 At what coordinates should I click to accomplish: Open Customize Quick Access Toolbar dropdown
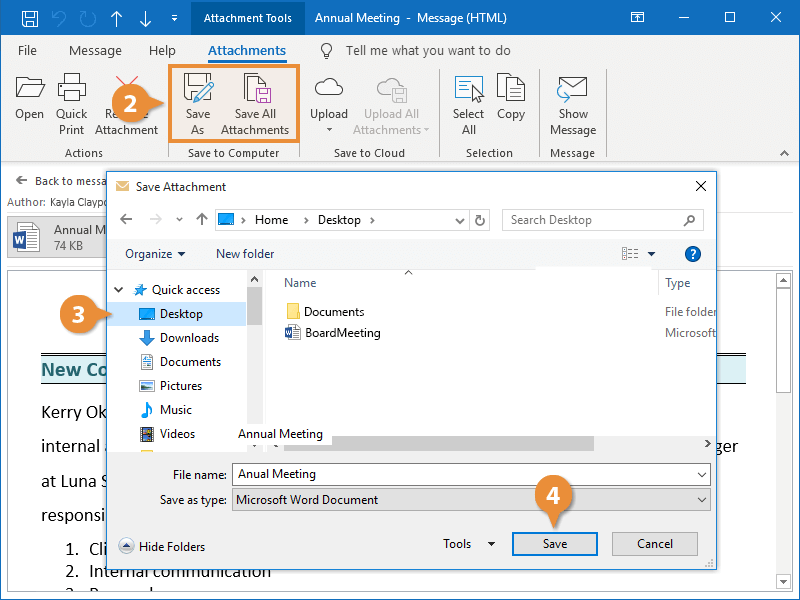click(174, 18)
